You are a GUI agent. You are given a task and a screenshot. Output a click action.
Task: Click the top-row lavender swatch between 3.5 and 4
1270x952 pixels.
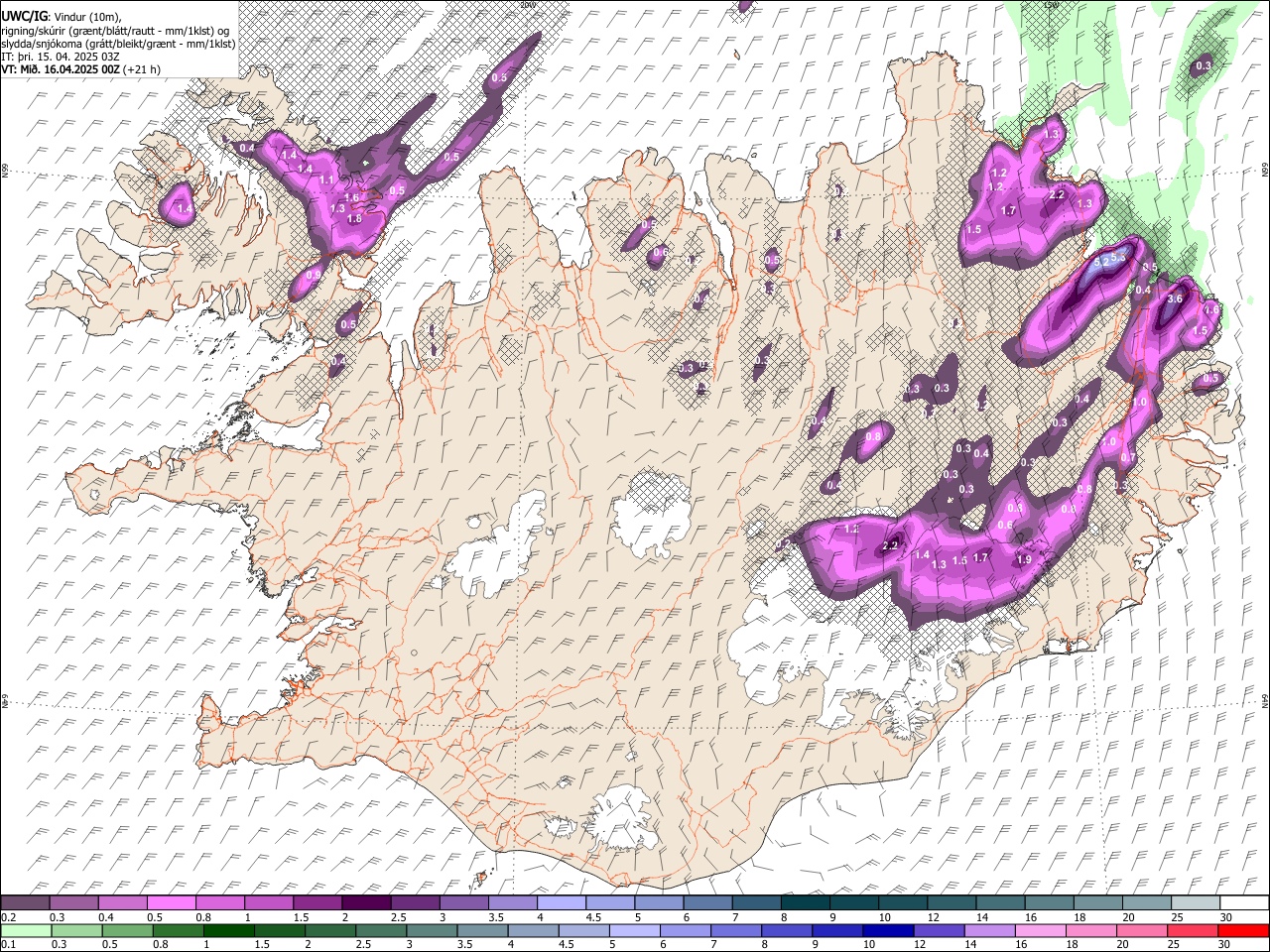click(512, 903)
